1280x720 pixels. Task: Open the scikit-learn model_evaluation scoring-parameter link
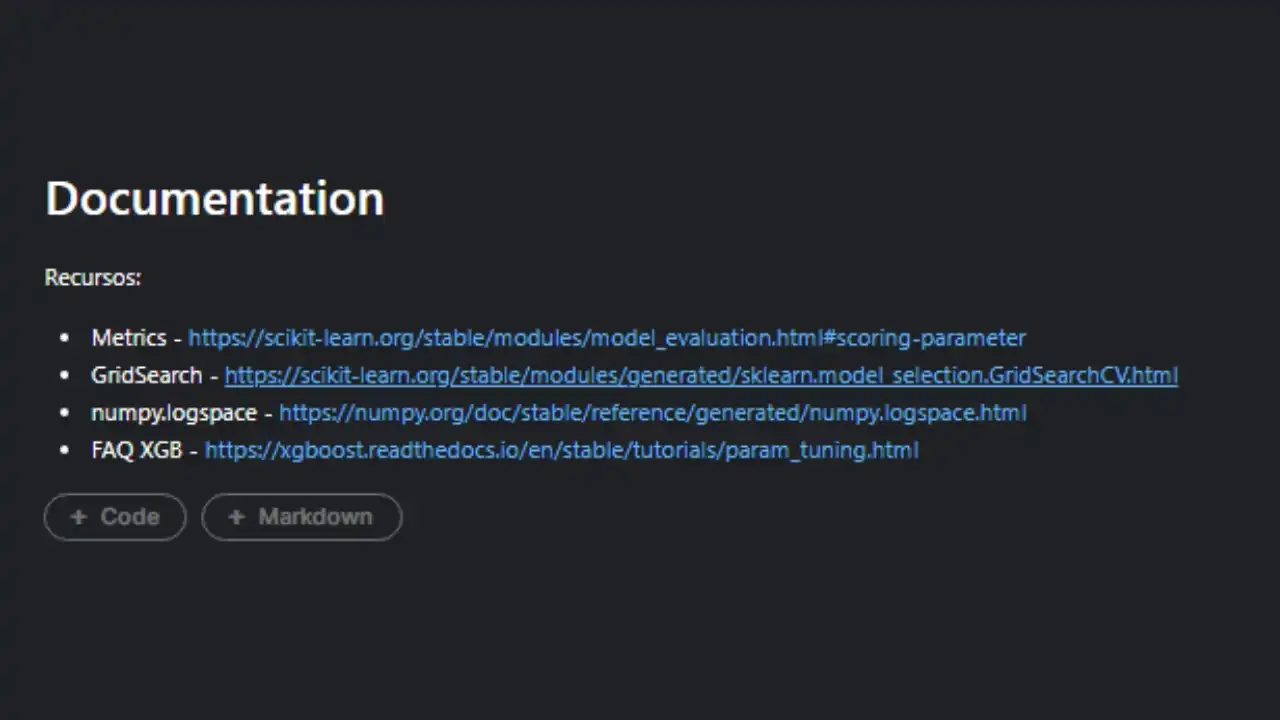tap(606, 338)
